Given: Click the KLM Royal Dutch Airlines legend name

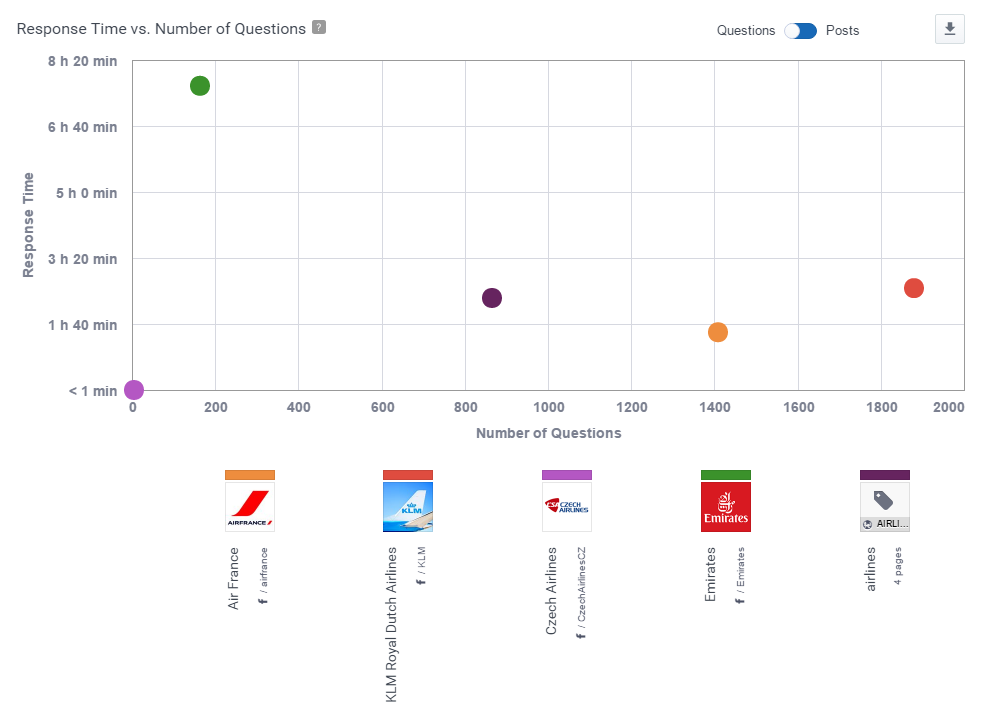Looking at the screenshot, I should 391,624.
